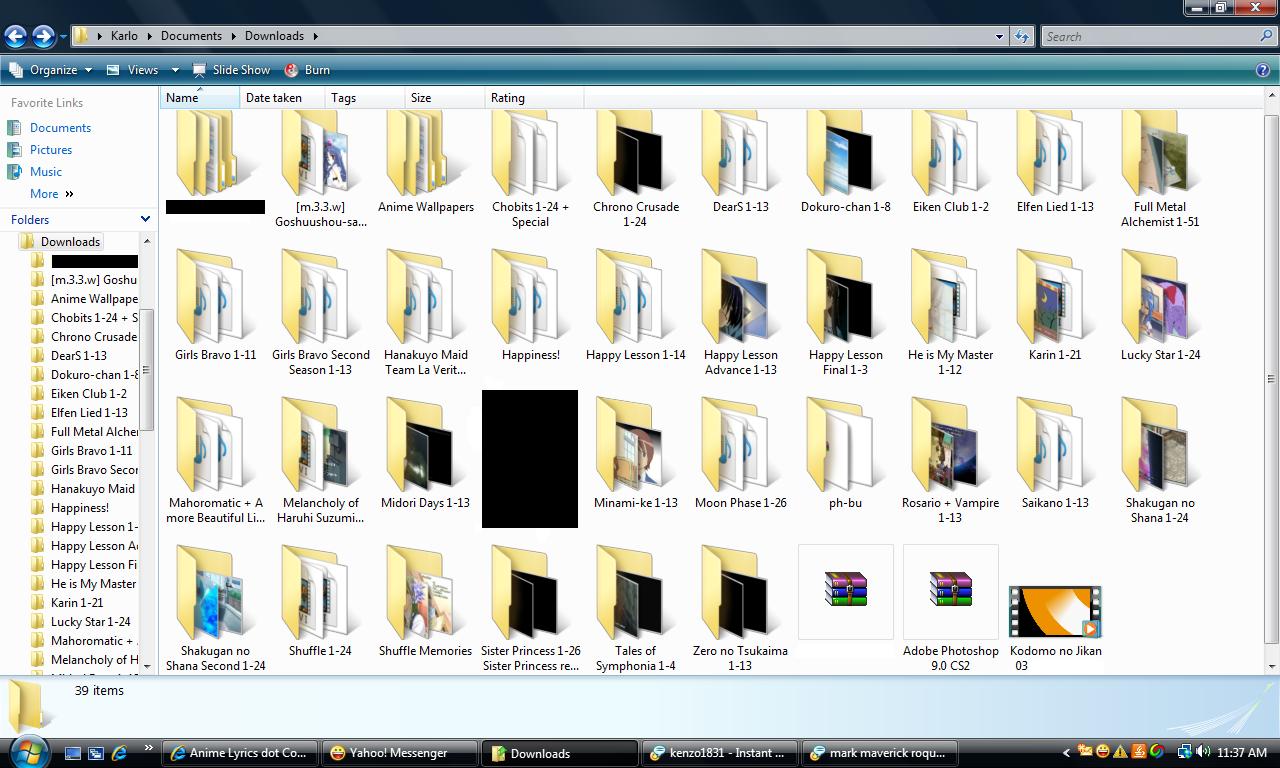Select the DearS 1-13 folder icon
The height and width of the screenshot is (768, 1280).
pos(740,153)
